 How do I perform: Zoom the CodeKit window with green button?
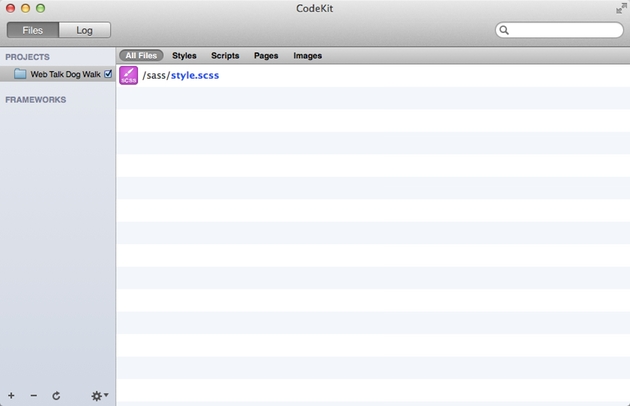click(40, 8)
